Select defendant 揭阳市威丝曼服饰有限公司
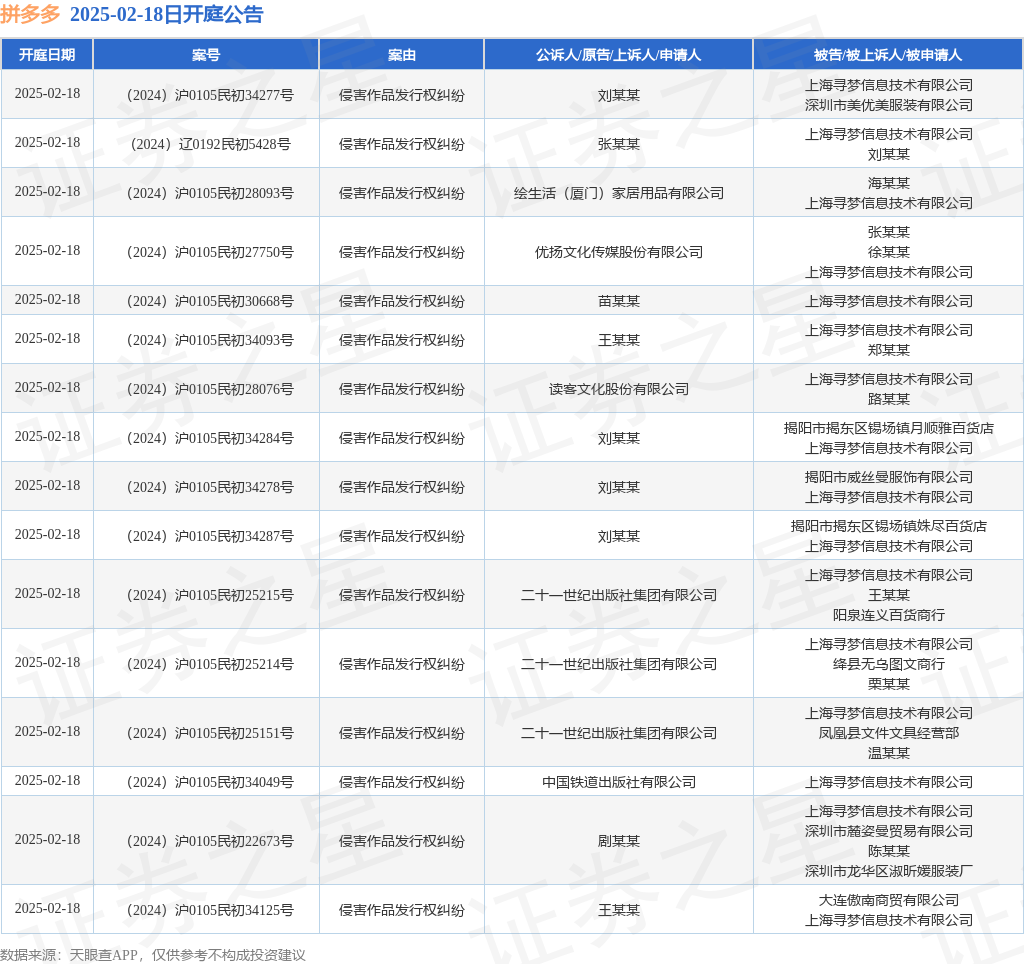Screen dimensions: 1024x964 (888, 477)
